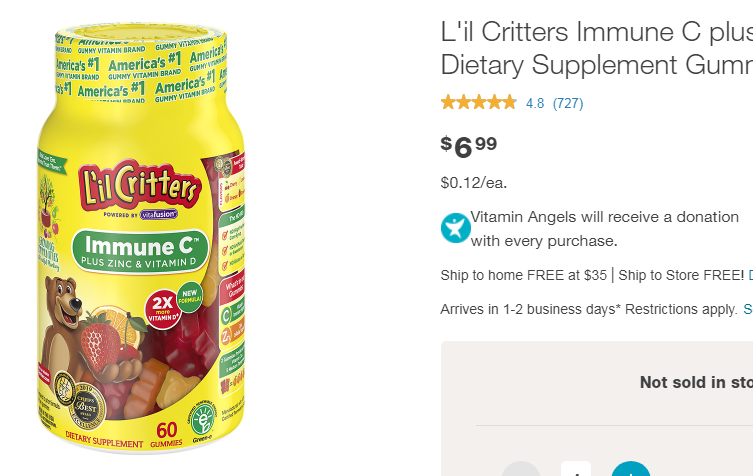
Task: Increase quantity with the teal plus button
Action: click(631, 470)
